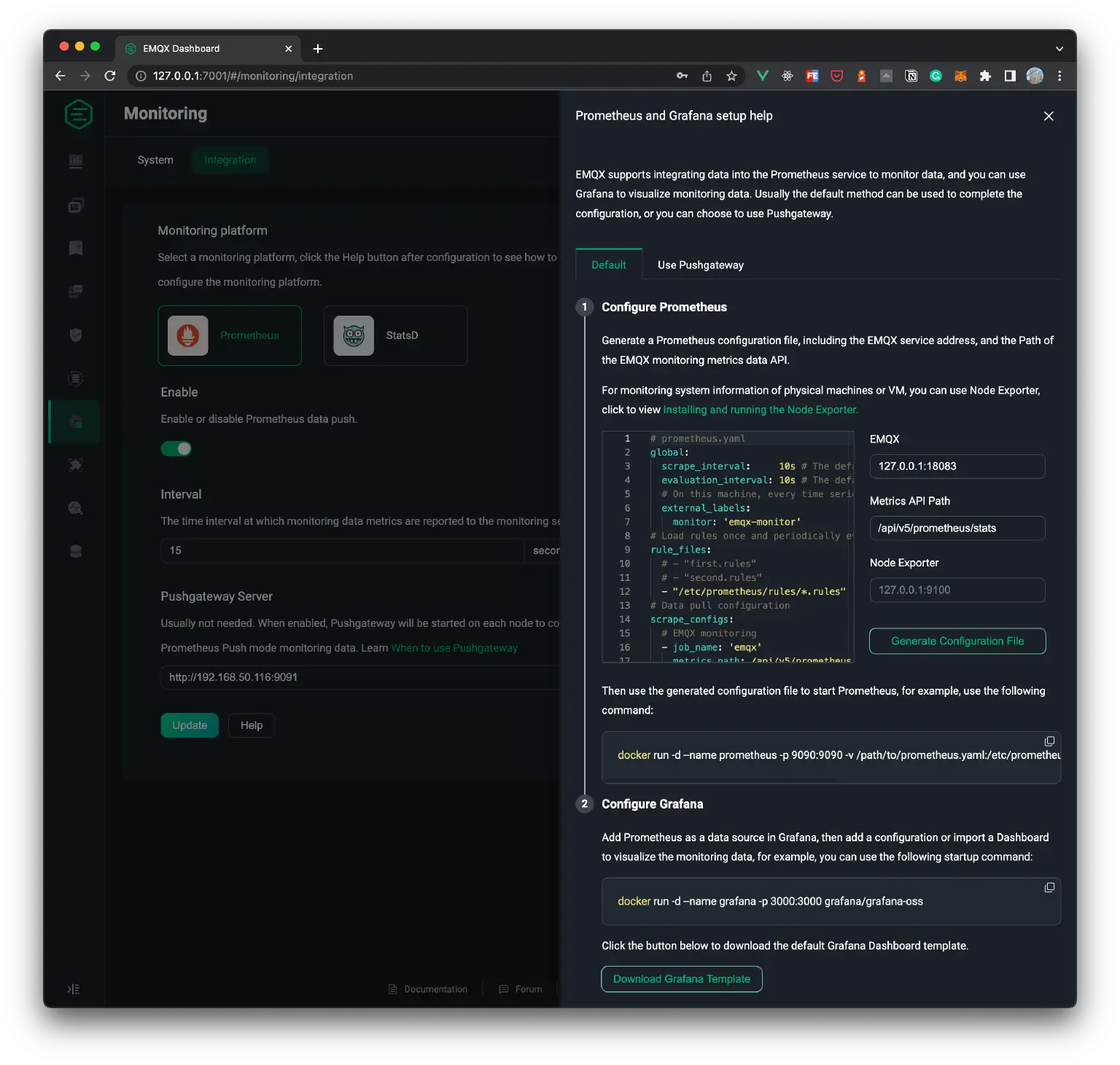Open the connections sidebar icon
The width and height of the screenshot is (1120, 1065).
(x=75, y=205)
